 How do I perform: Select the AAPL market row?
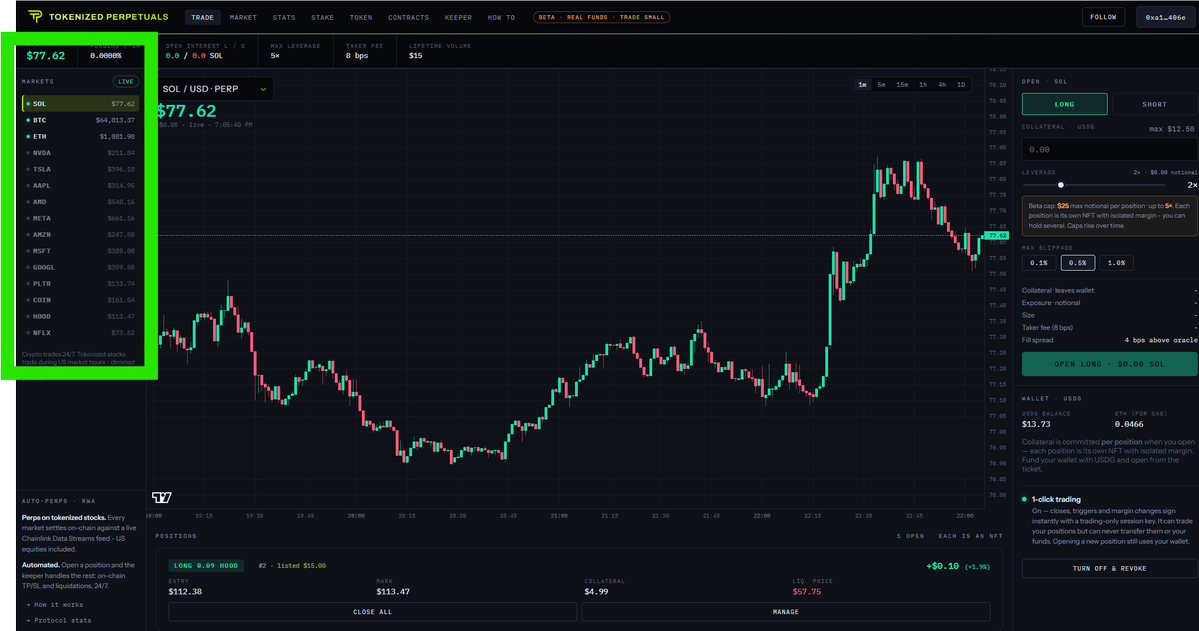point(80,185)
